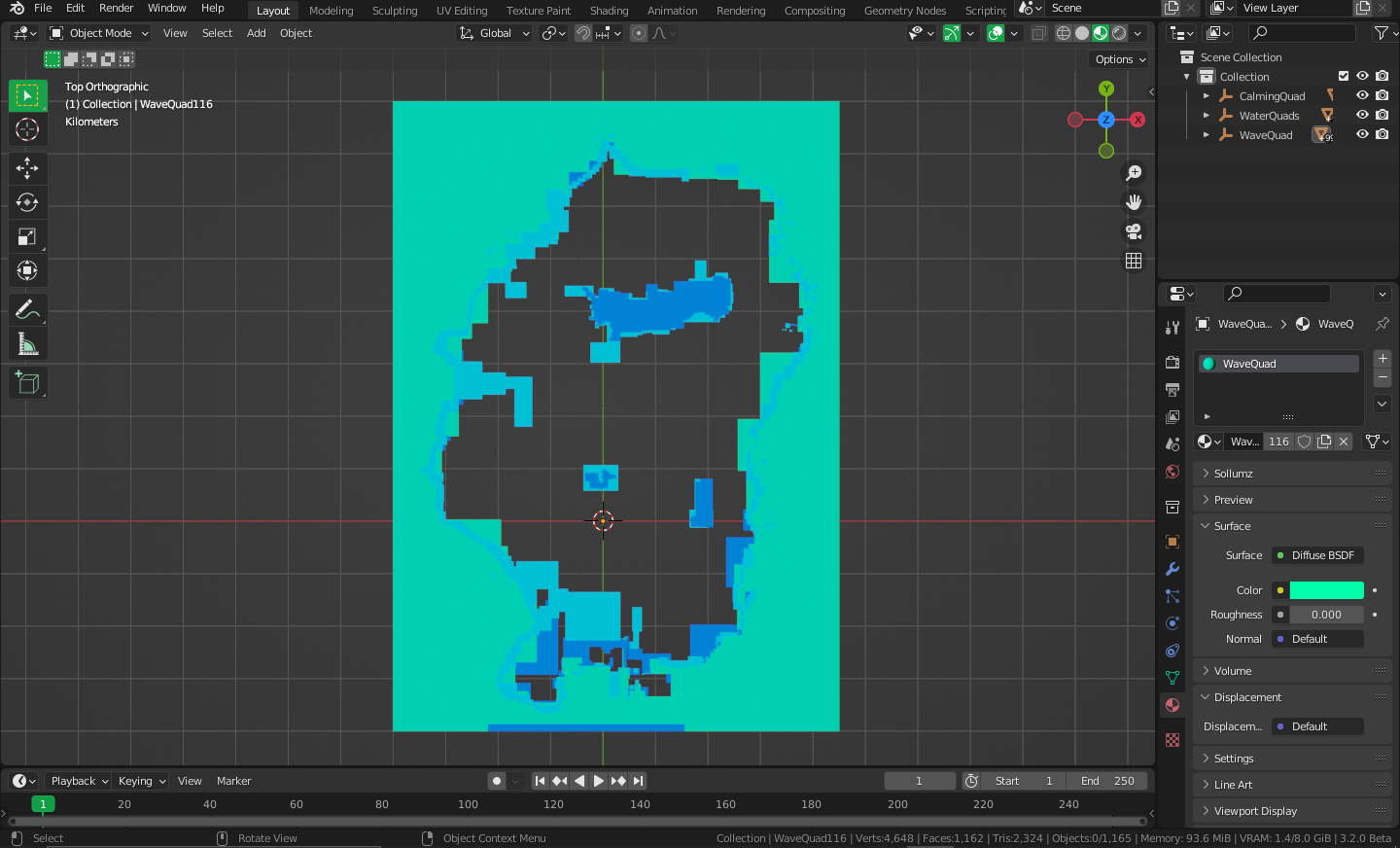This screenshot has height=848, width=1400.
Task: Switch to the Modeling workspace tab
Action: 331,11
